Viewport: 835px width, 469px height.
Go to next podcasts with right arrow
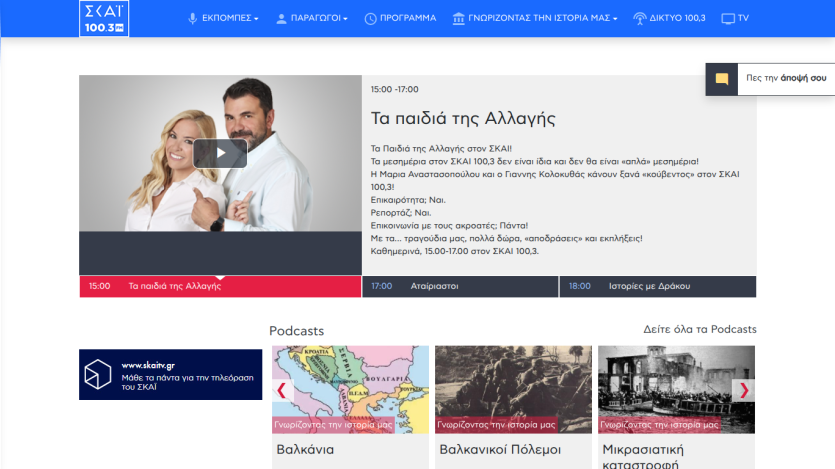point(744,390)
